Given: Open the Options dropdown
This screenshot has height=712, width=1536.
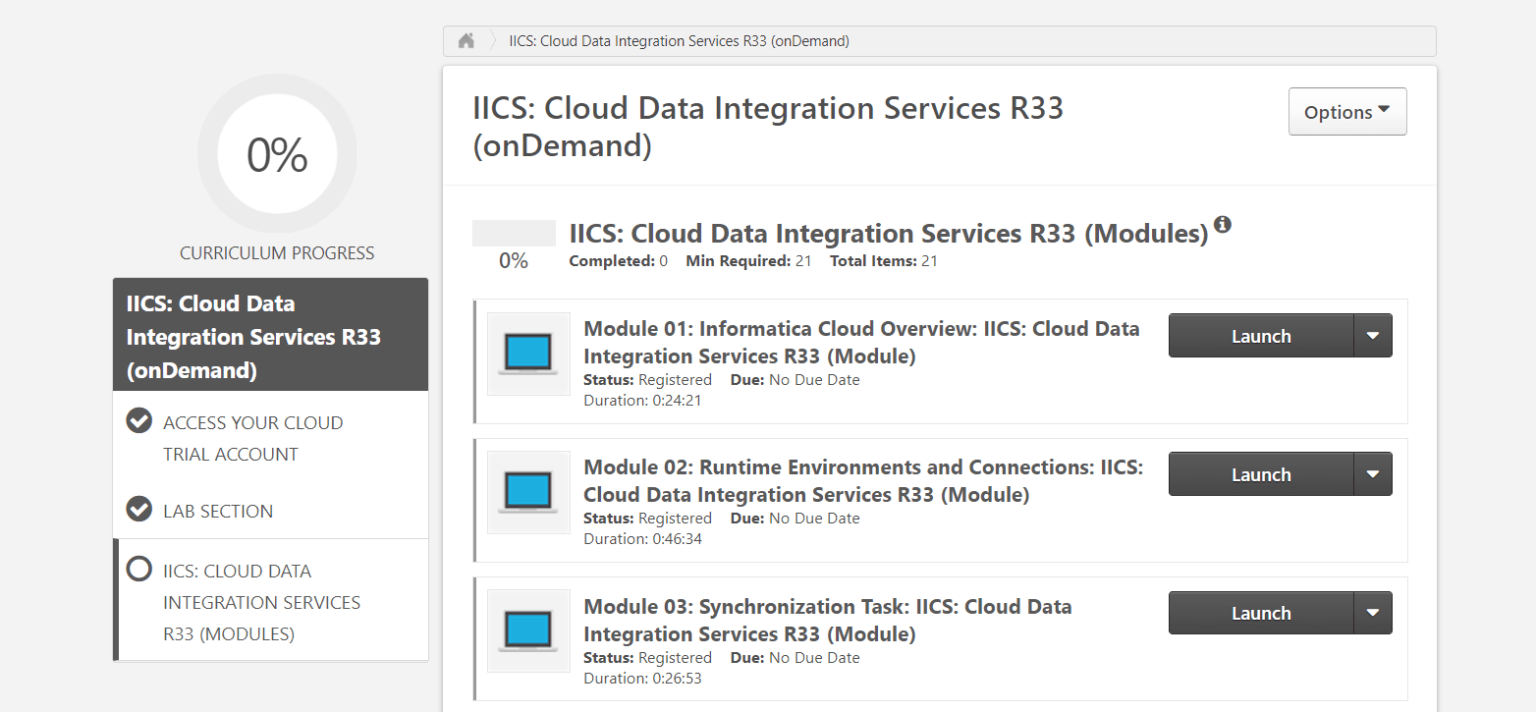Looking at the screenshot, I should click(x=1346, y=111).
